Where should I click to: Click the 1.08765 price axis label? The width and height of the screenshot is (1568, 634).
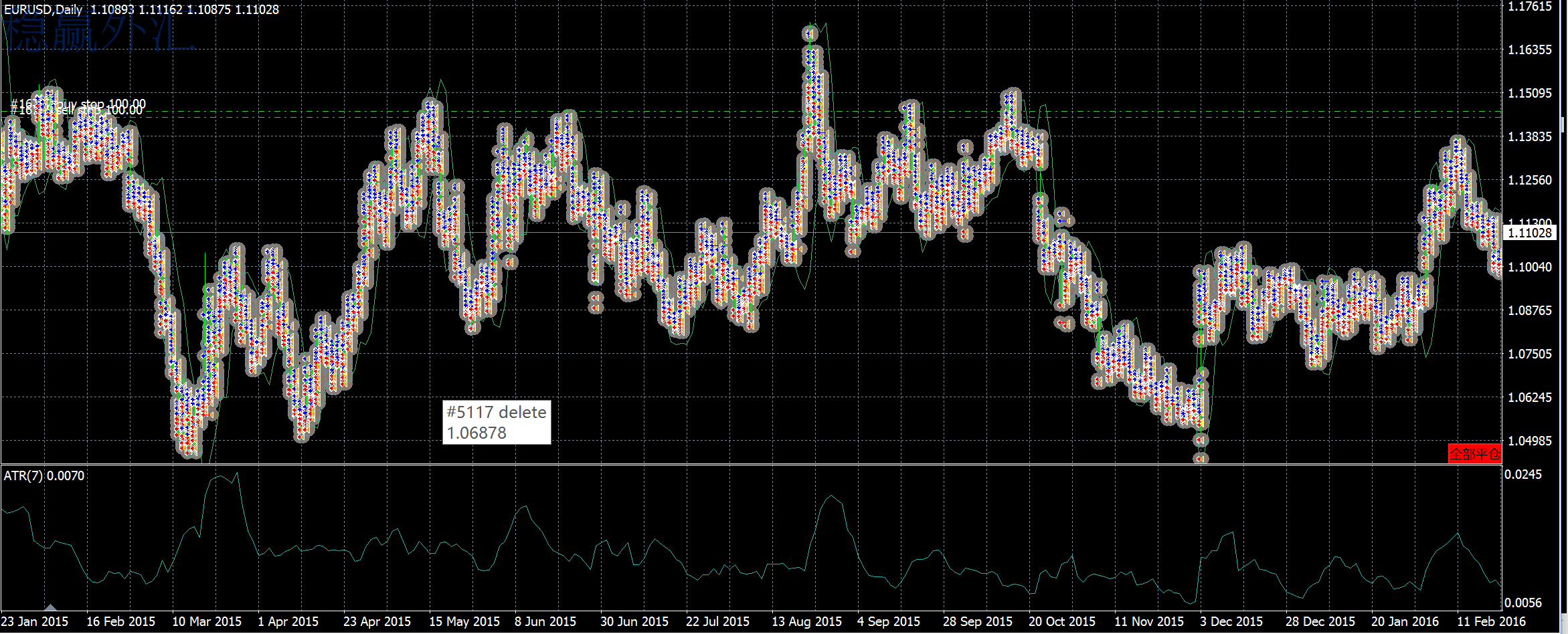click(1530, 310)
